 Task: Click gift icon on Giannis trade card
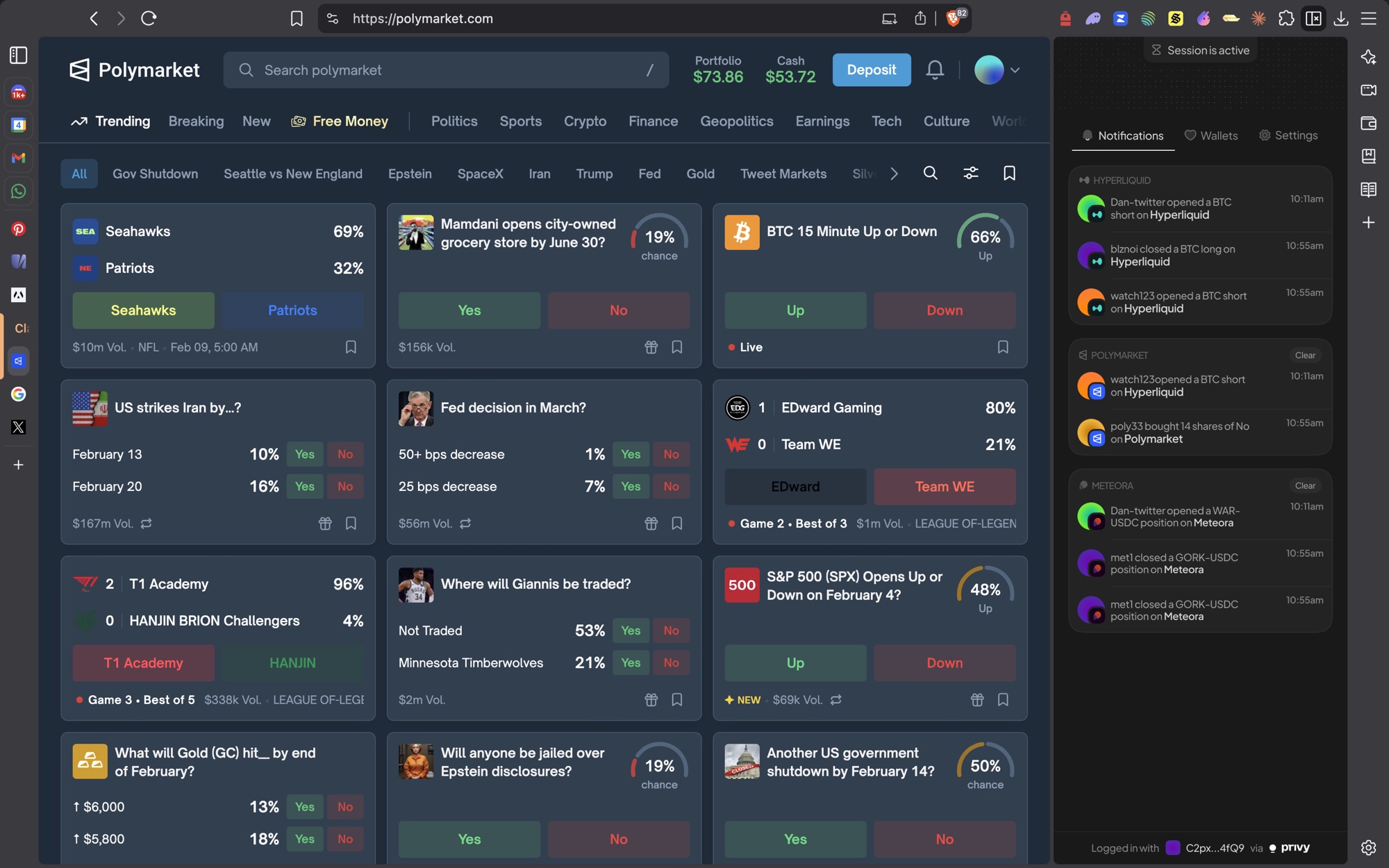point(651,699)
